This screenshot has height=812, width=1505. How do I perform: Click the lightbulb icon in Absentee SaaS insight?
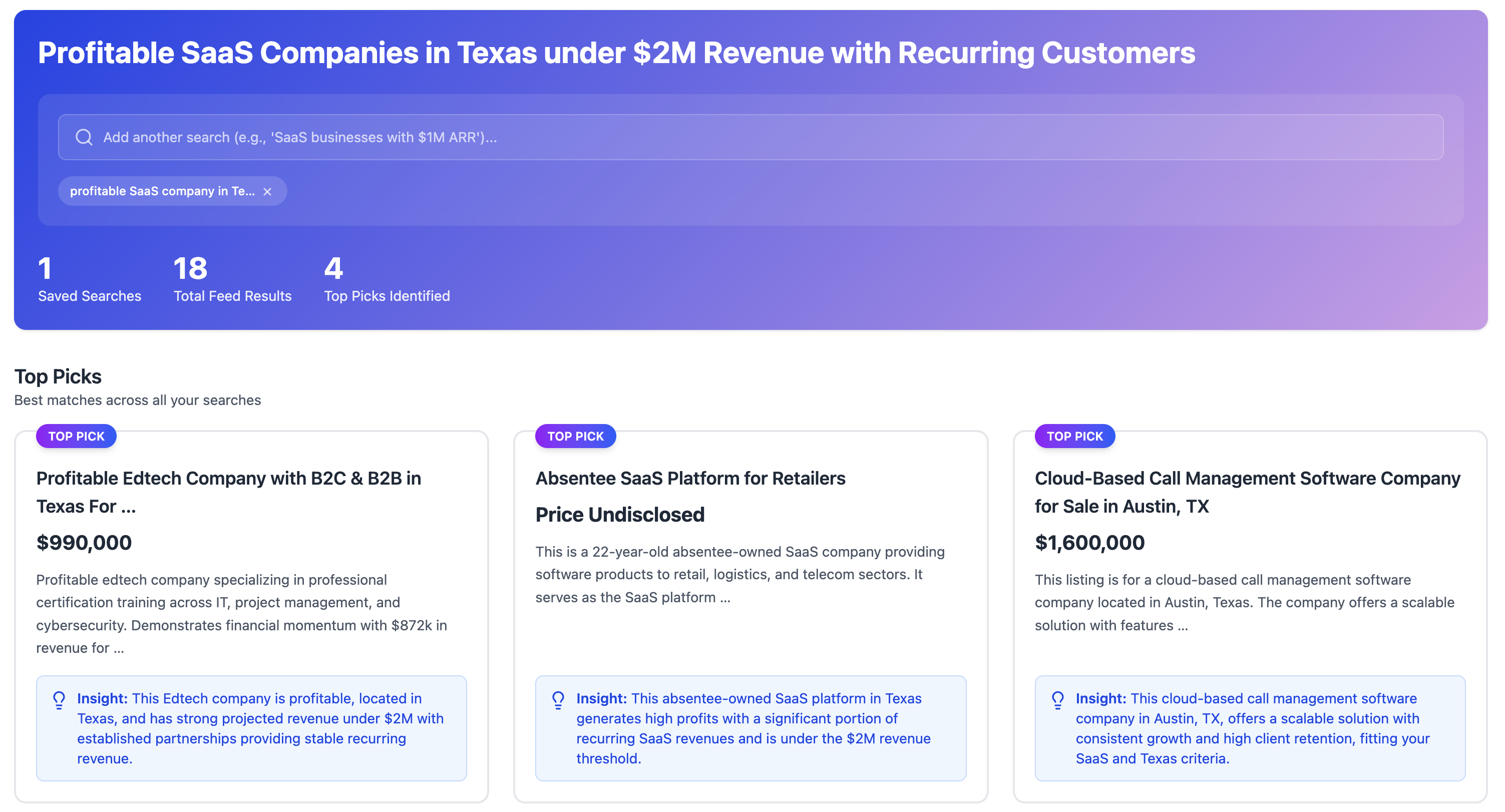coord(558,699)
